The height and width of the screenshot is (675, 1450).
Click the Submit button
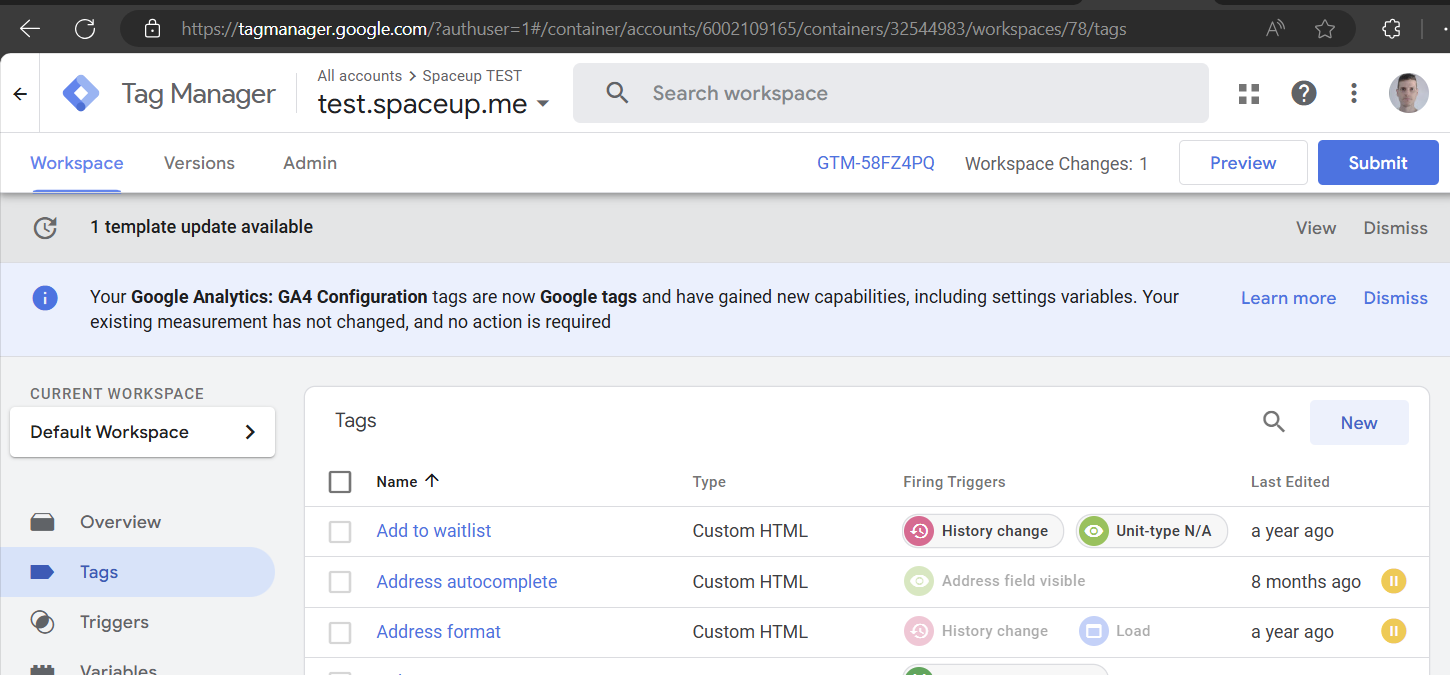(1378, 163)
